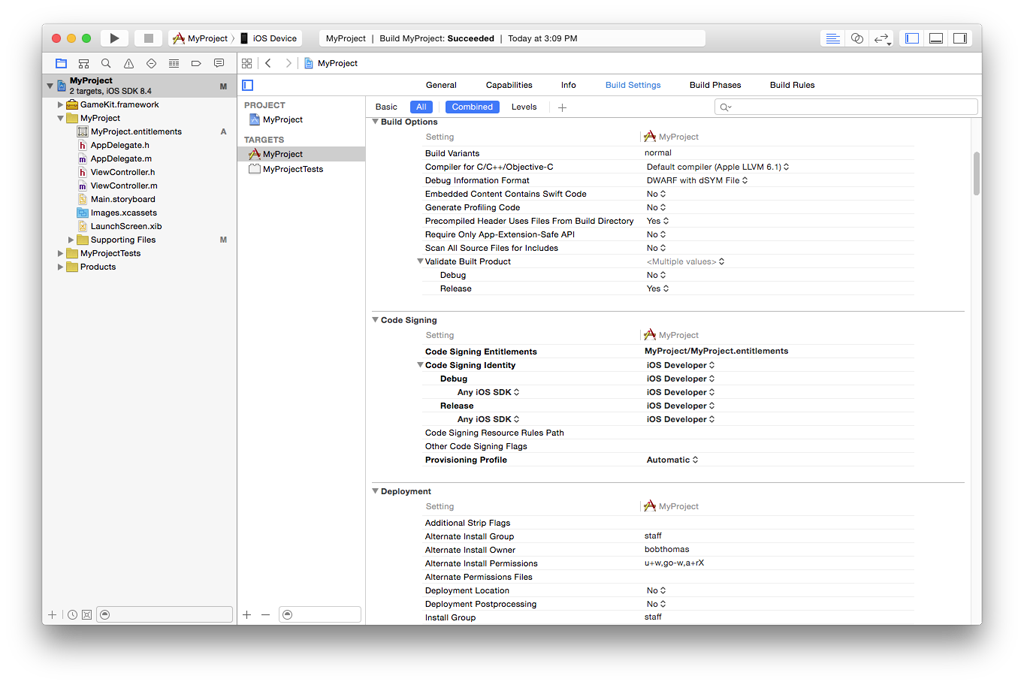
Task: Select the Basic settings filter
Action: coord(386,107)
